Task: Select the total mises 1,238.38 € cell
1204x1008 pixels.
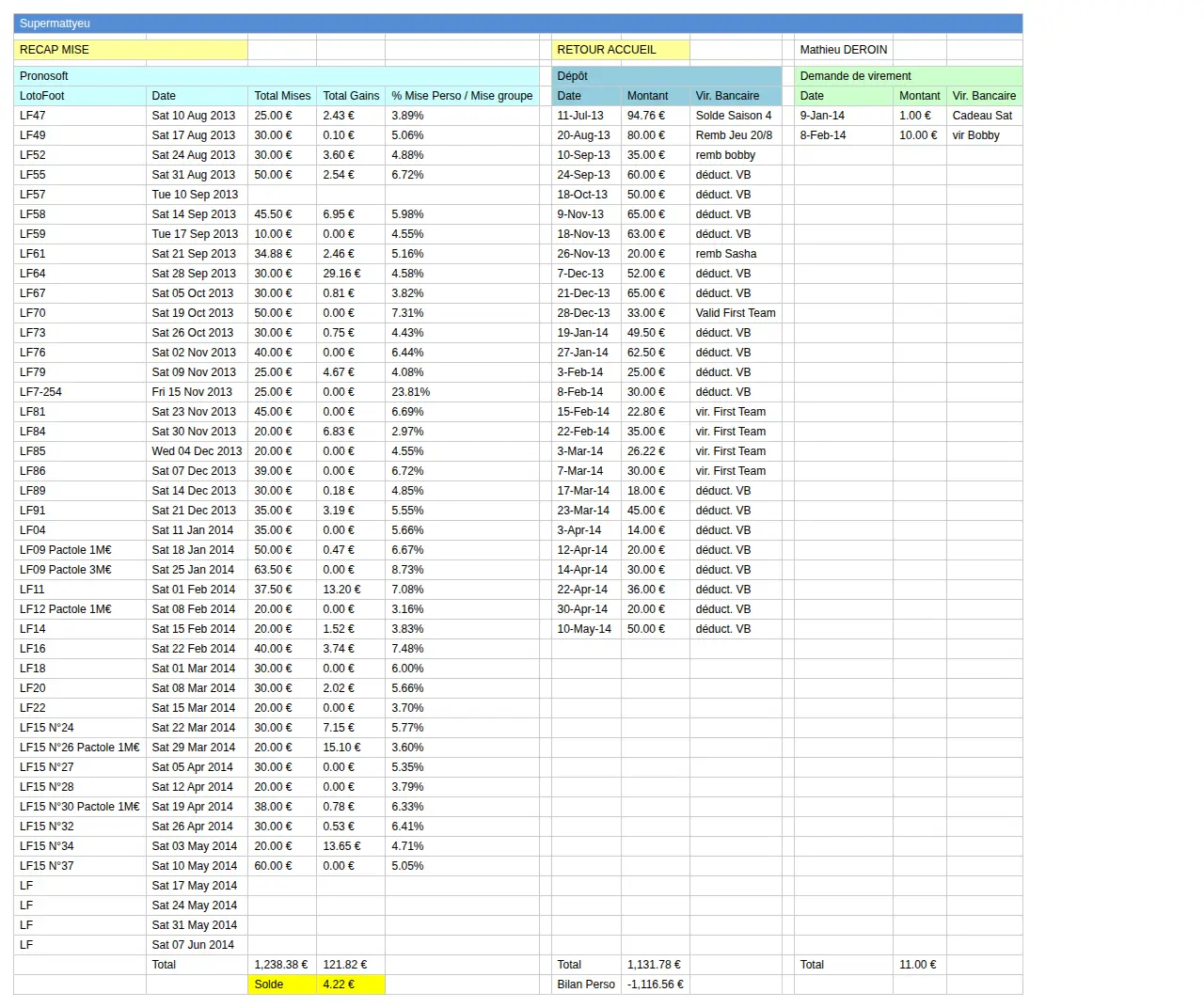Action: pos(282,965)
